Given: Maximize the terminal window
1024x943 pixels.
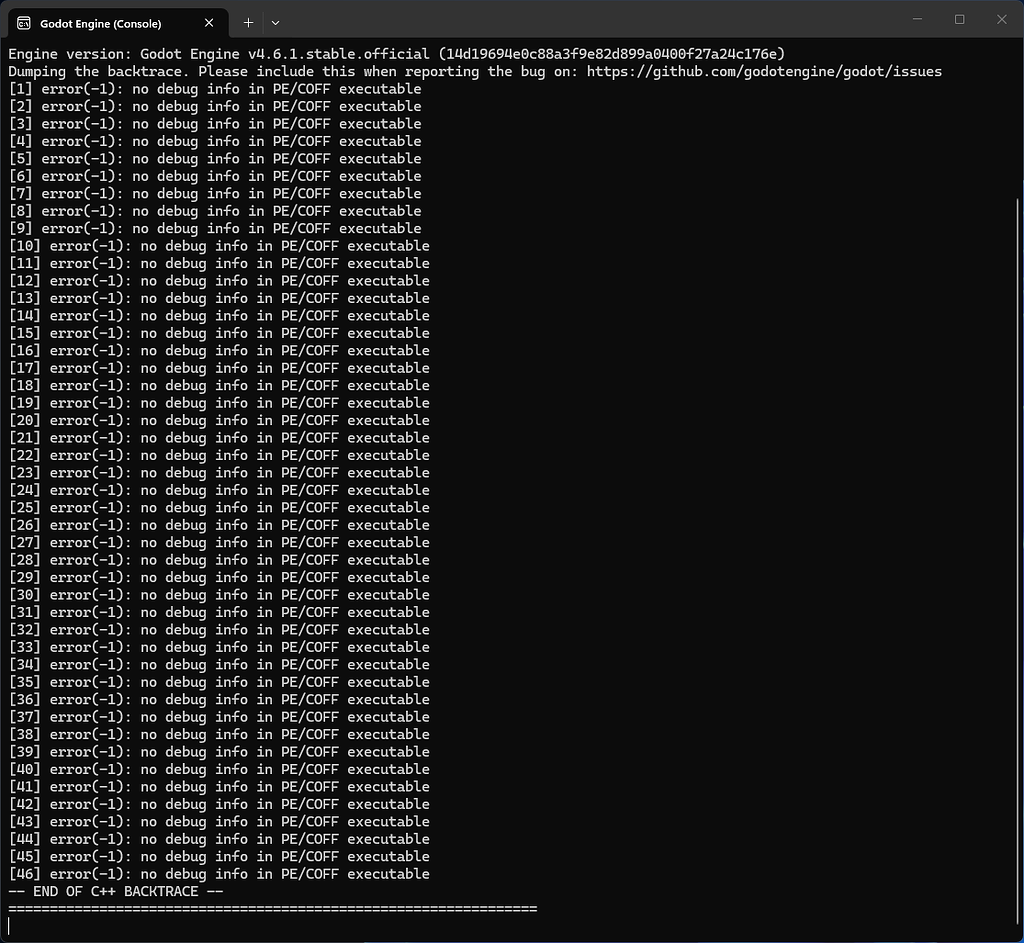Looking at the screenshot, I should (959, 20).
